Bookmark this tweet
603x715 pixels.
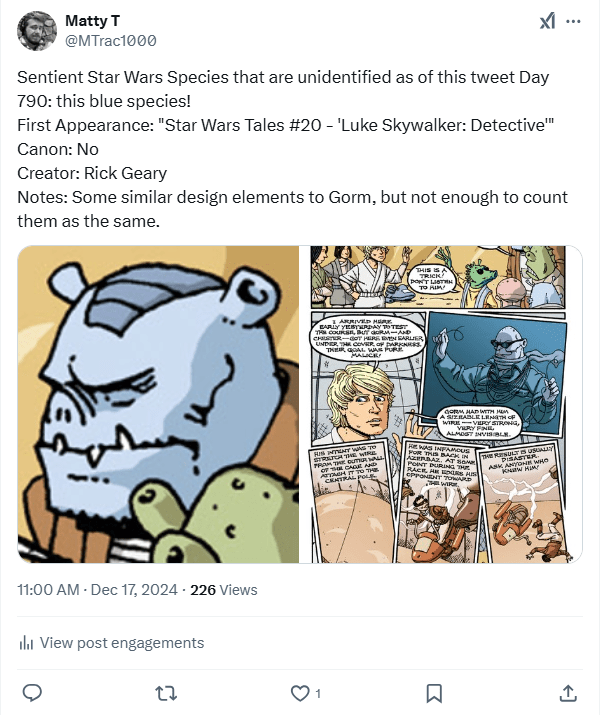pos(434,692)
